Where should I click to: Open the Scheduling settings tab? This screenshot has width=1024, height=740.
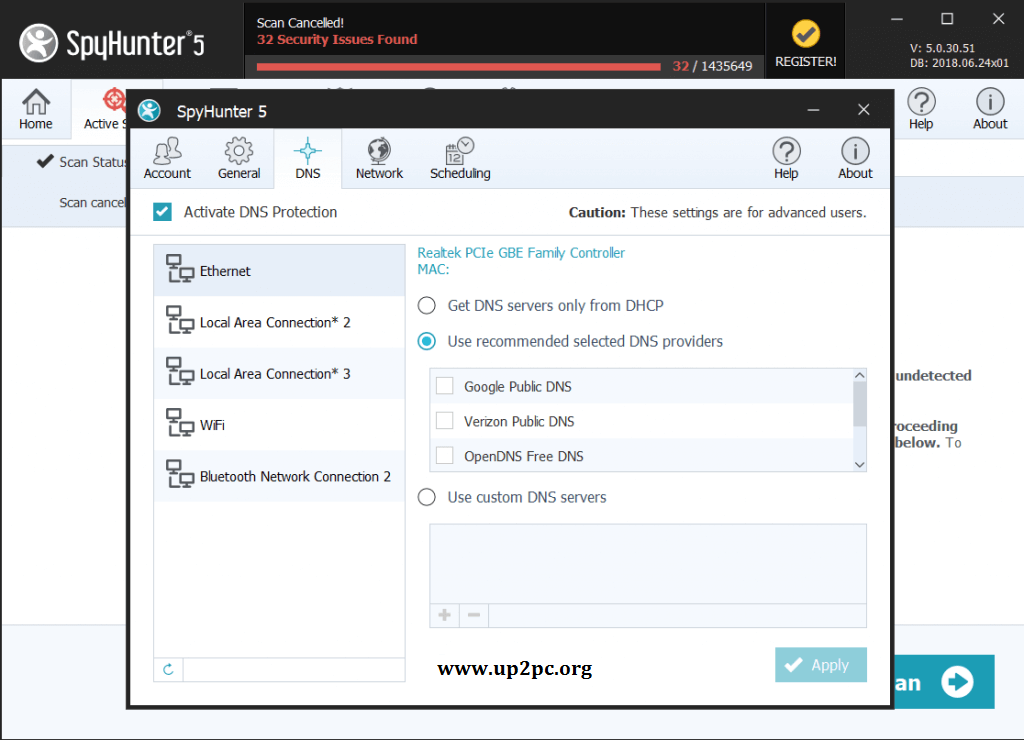pyautogui.click(x=460, y=159)
